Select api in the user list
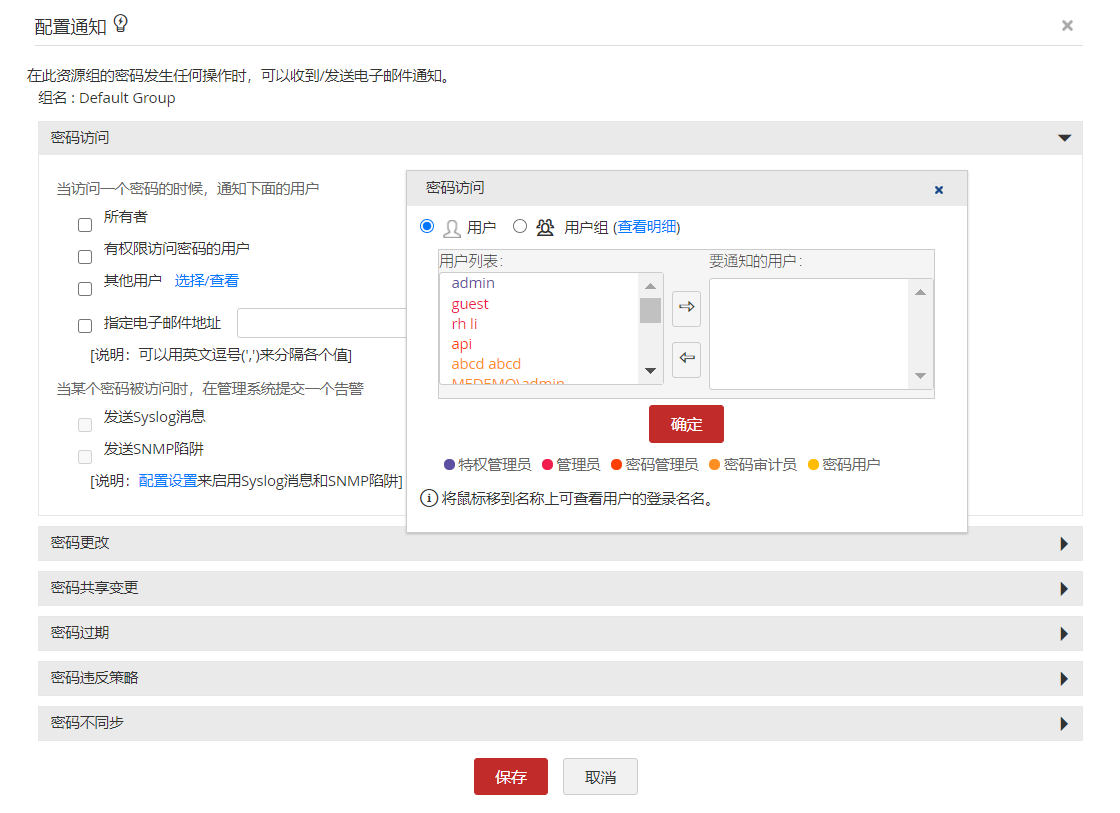This screenshot has width=1120, height=813. tap(461, 344)
